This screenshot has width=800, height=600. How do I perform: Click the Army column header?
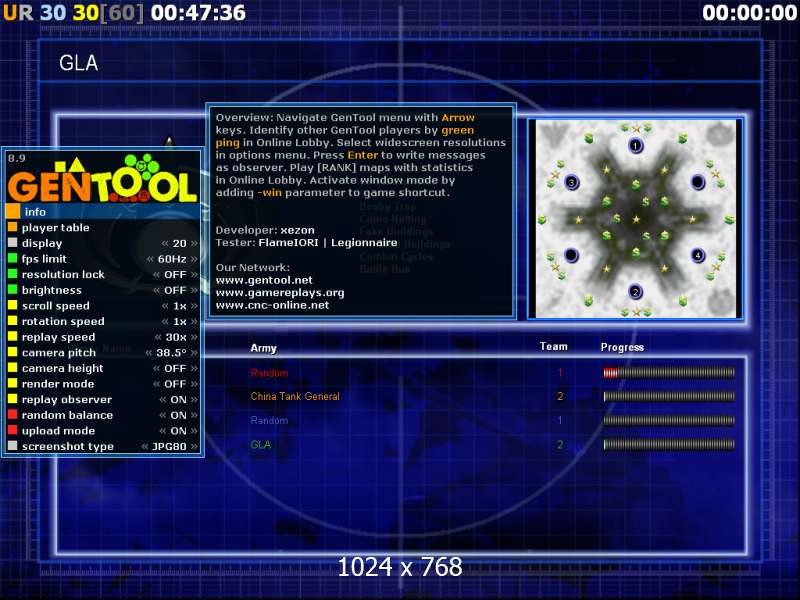(x=263, y=348)
